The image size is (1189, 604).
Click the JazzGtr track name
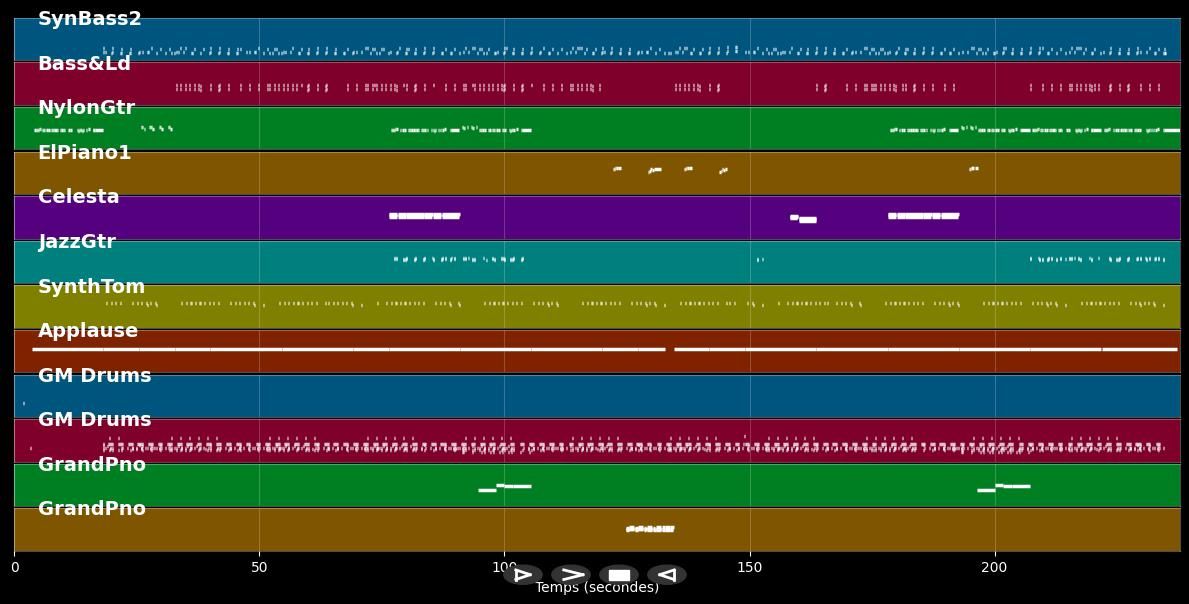pos(77,242)
